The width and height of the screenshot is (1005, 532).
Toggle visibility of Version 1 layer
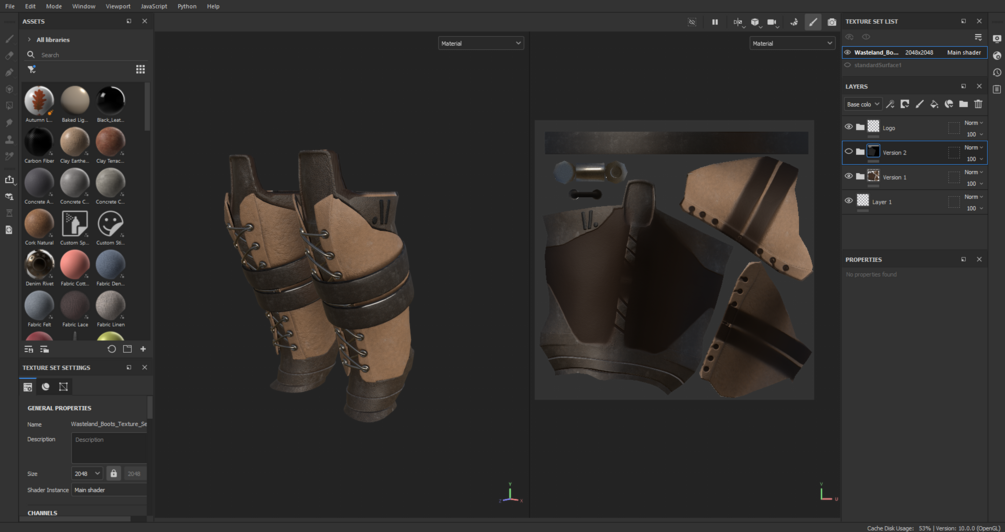coord(849,176)
